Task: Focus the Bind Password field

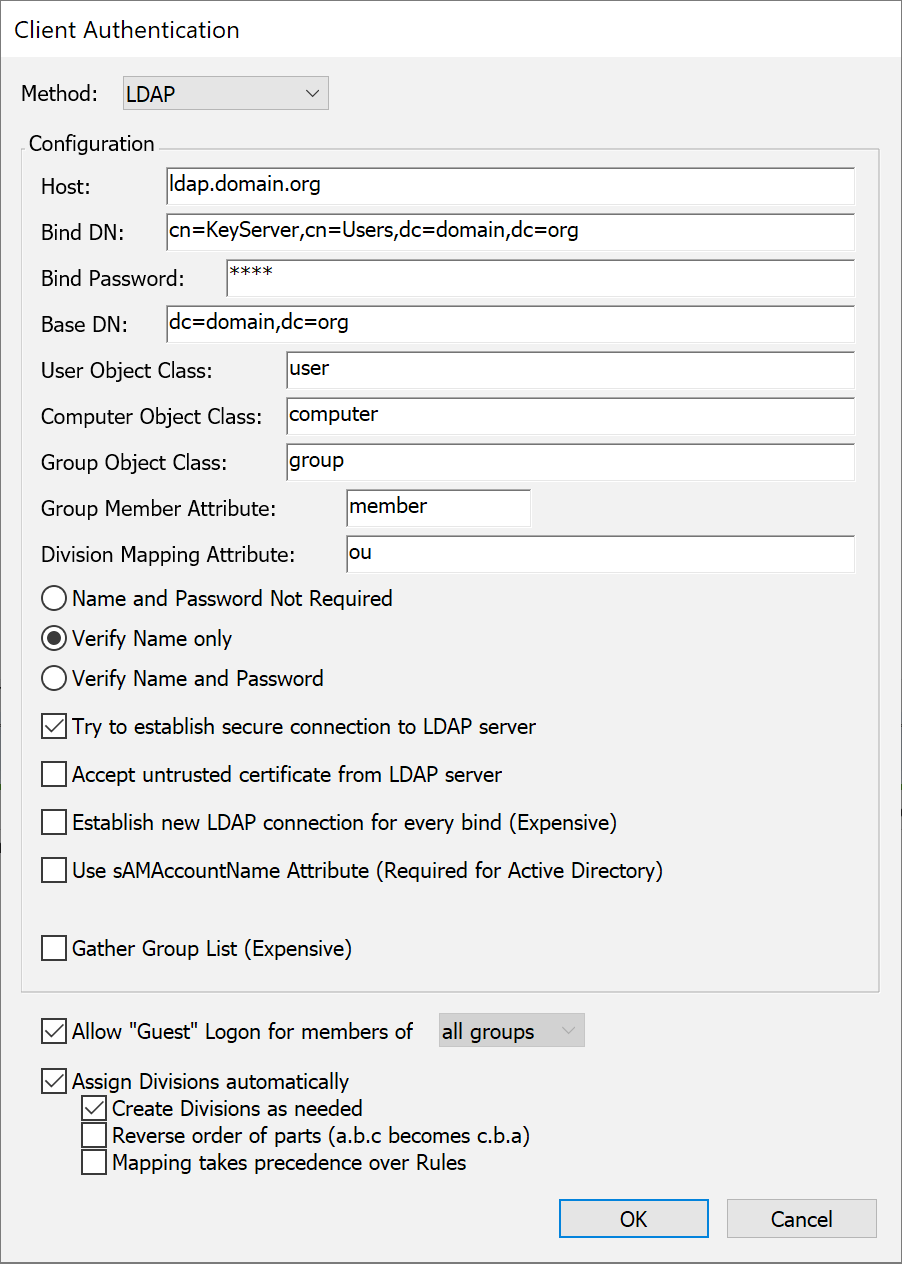Action: pyautogui.click(x=540, y=278)
